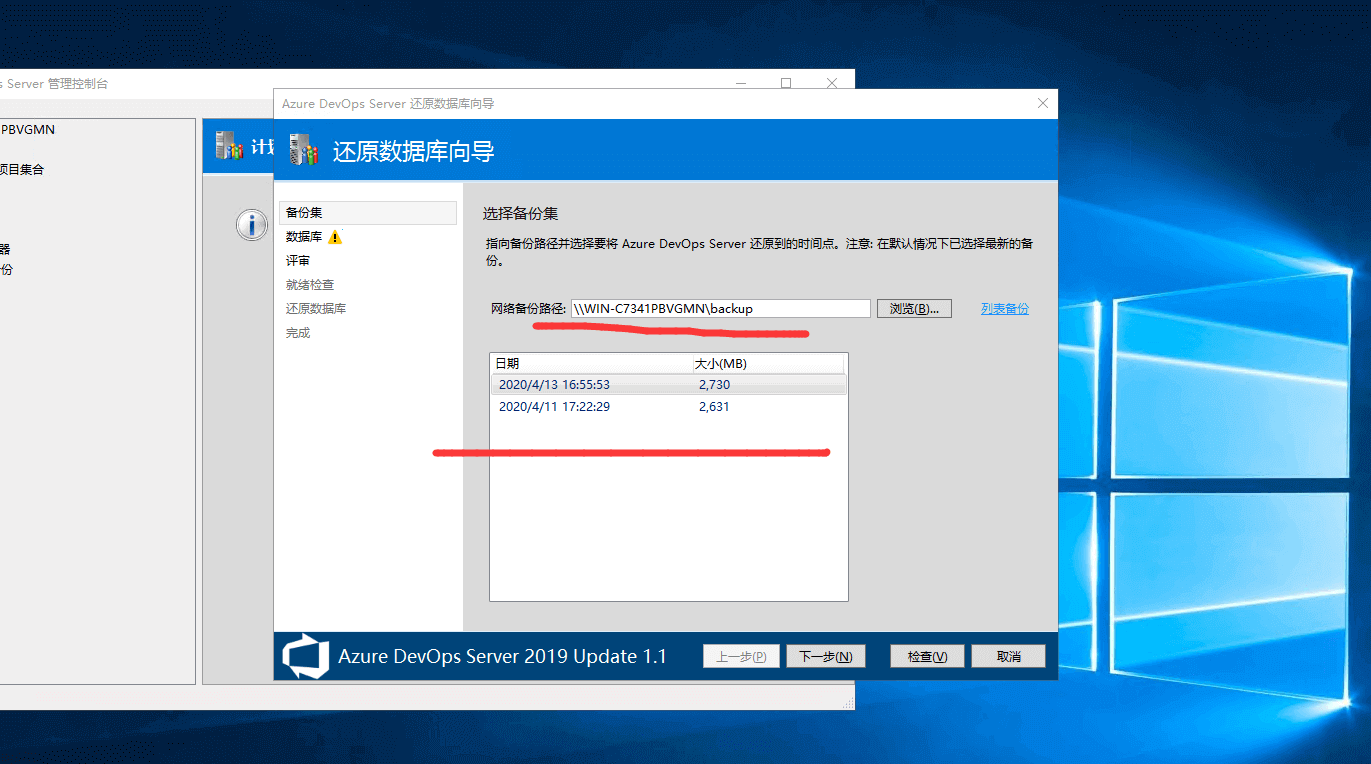Maximize the management console window
Screen dimensions: 1371x764
coord(786,84)
